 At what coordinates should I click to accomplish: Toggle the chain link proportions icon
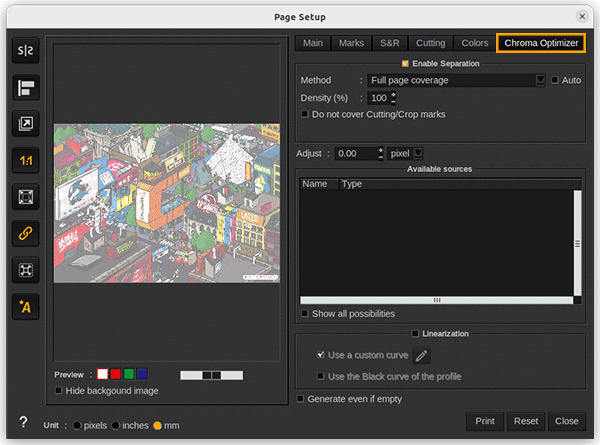[x=25, y=233]
